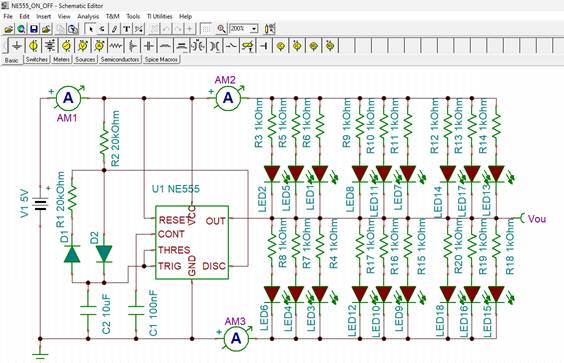Viewport: 564px width, 363px height.
Task: Pick the Ground symbol from the component bar
Action: pyautogui.click(x=17, y=46)
